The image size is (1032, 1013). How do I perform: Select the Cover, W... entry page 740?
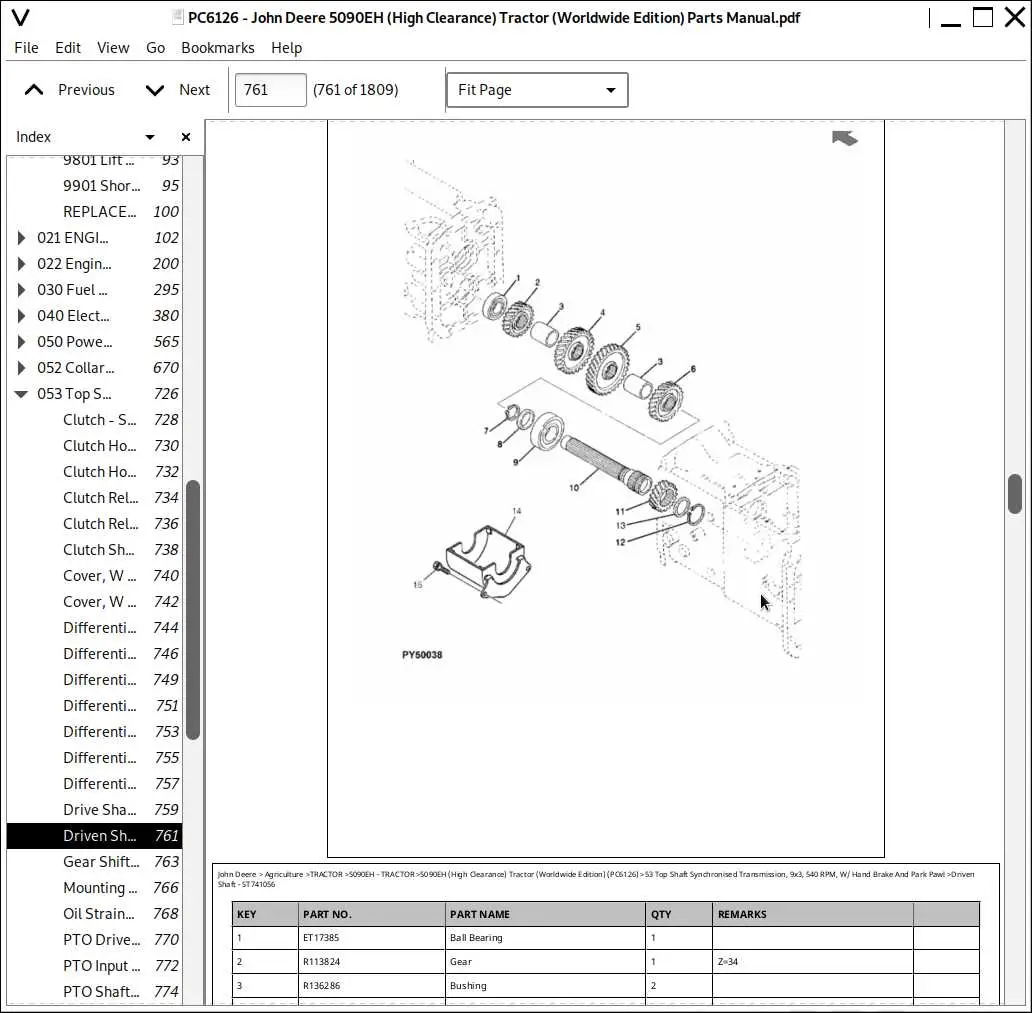tap(94, 576)
